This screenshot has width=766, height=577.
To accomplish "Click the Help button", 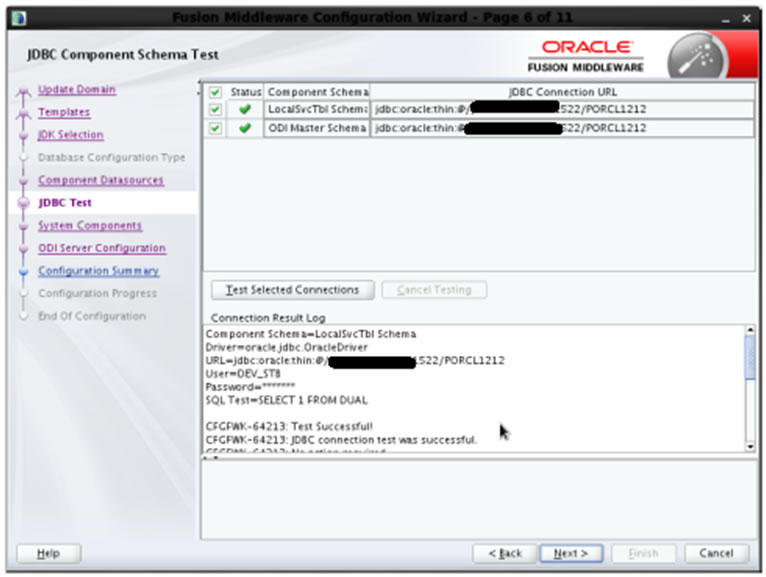I will [49, 554].
